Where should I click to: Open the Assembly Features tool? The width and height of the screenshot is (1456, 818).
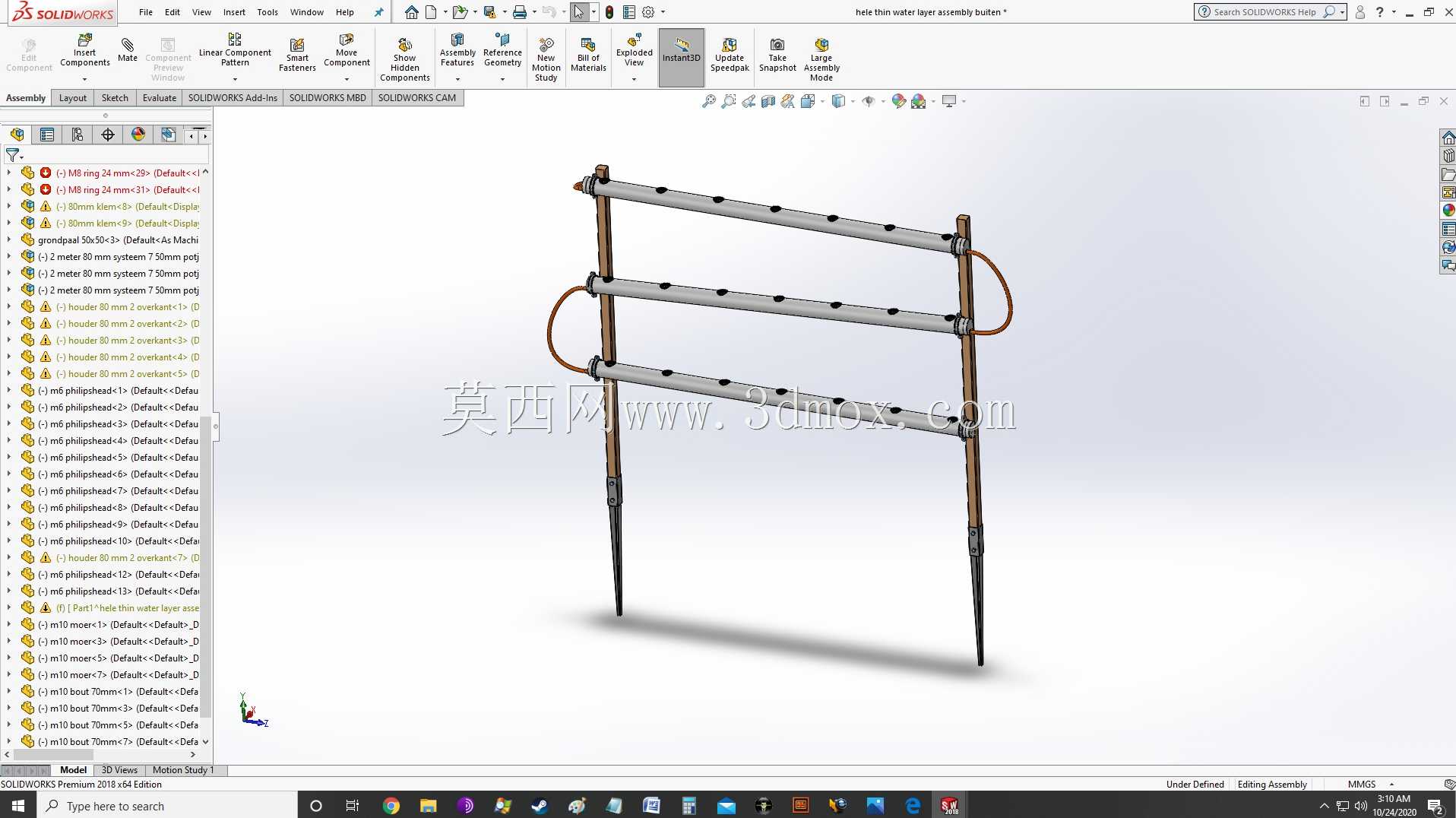[457, 51]
